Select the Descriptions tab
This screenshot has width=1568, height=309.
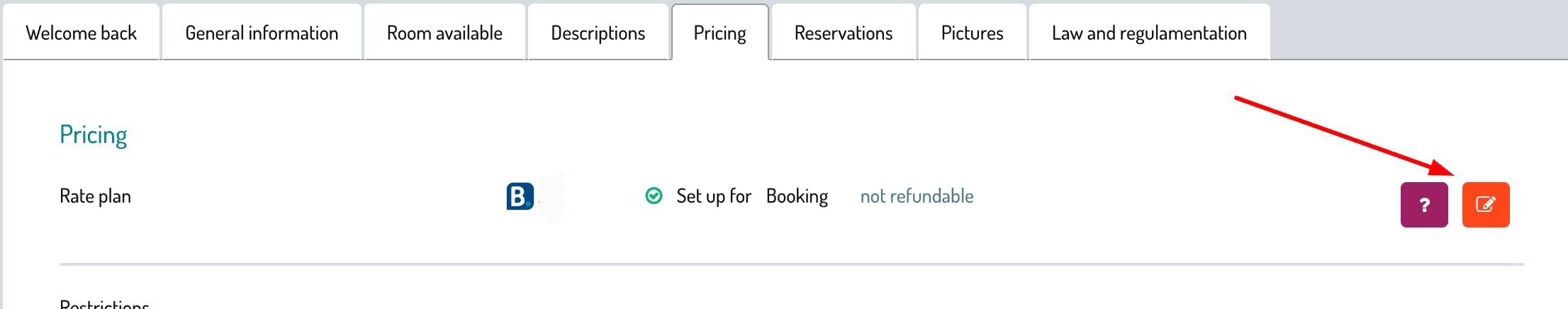tap(598, 33)
